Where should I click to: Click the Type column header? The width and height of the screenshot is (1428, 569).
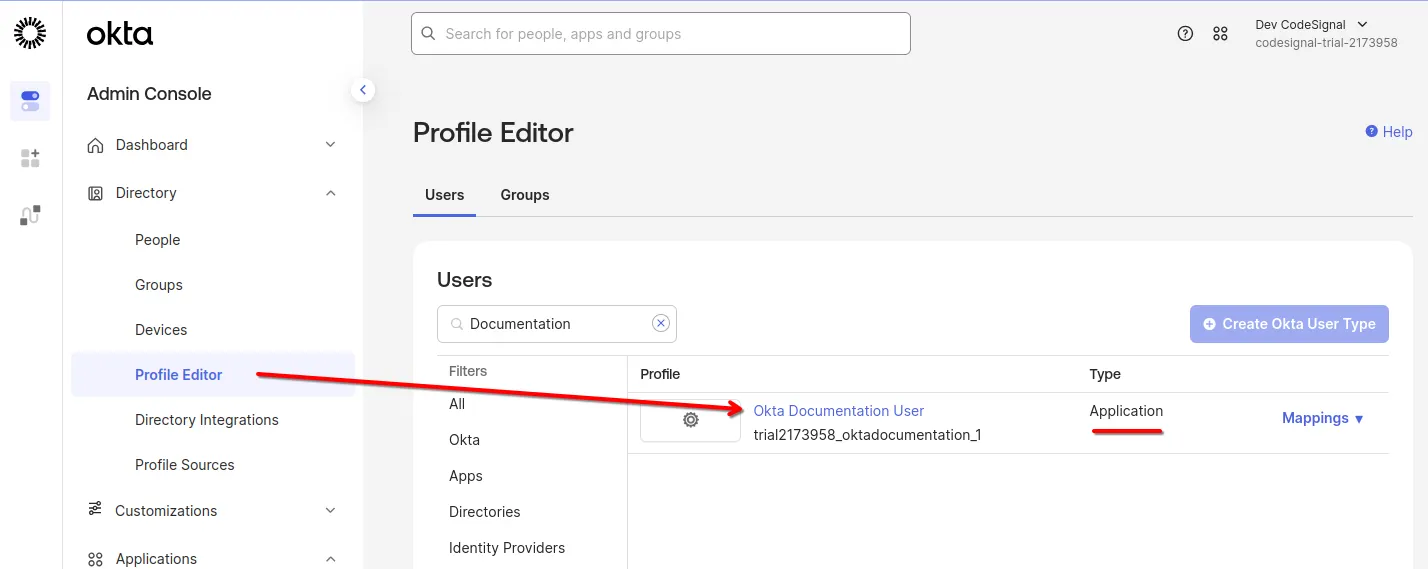coord(1105,374)
